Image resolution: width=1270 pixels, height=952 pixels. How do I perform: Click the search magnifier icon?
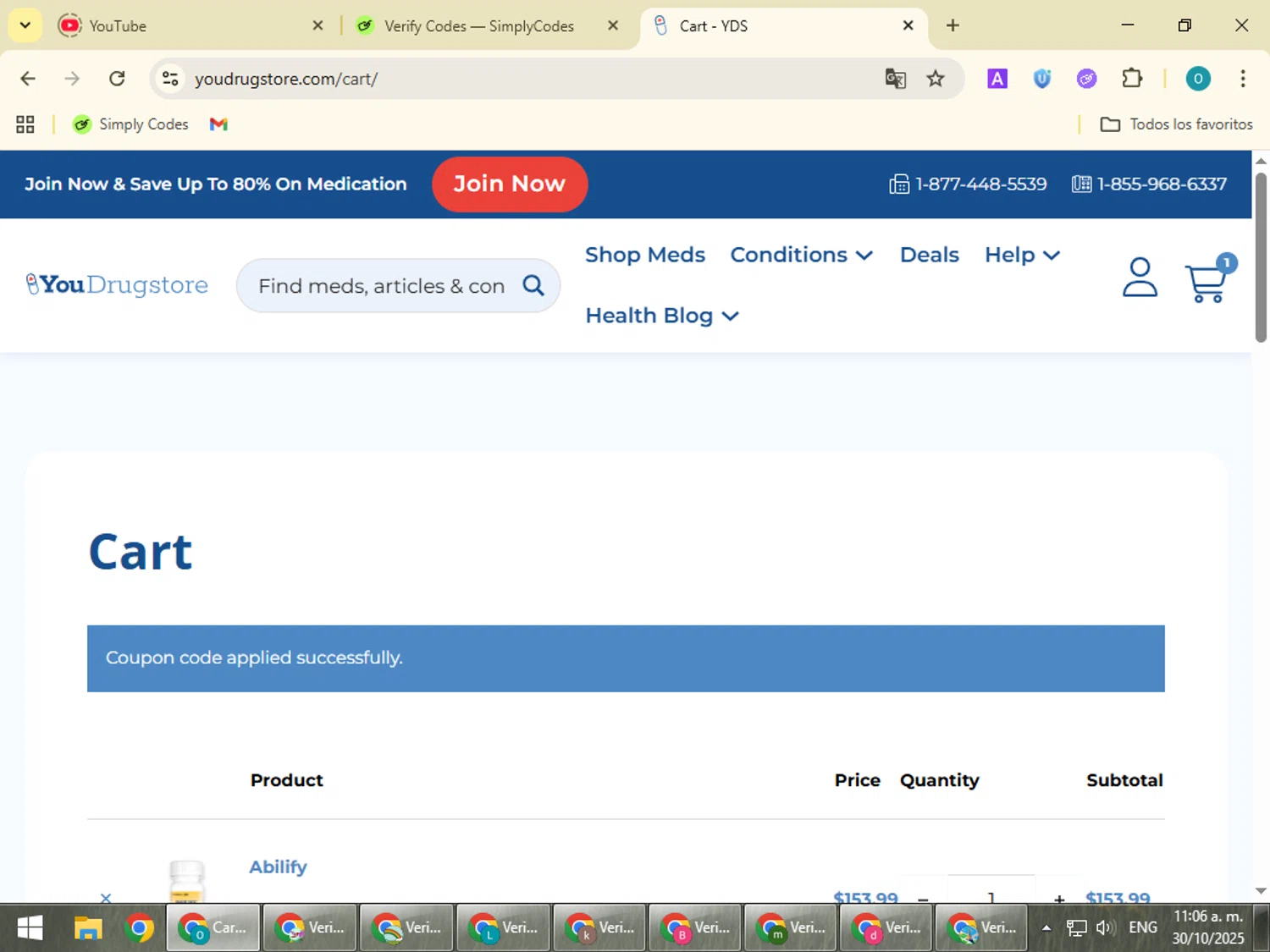[533, 285]
